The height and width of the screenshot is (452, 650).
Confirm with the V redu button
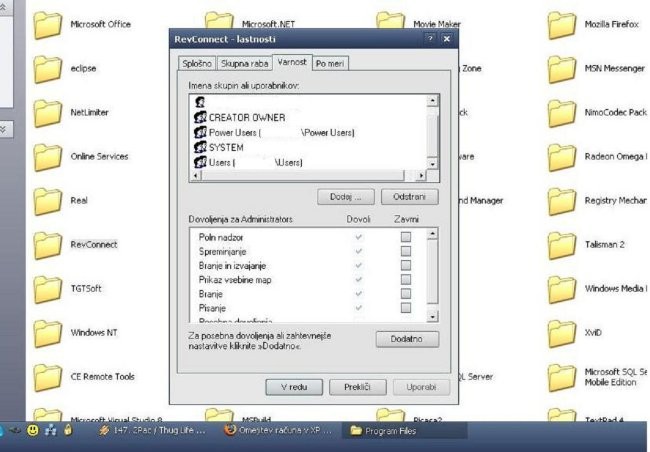294,387
